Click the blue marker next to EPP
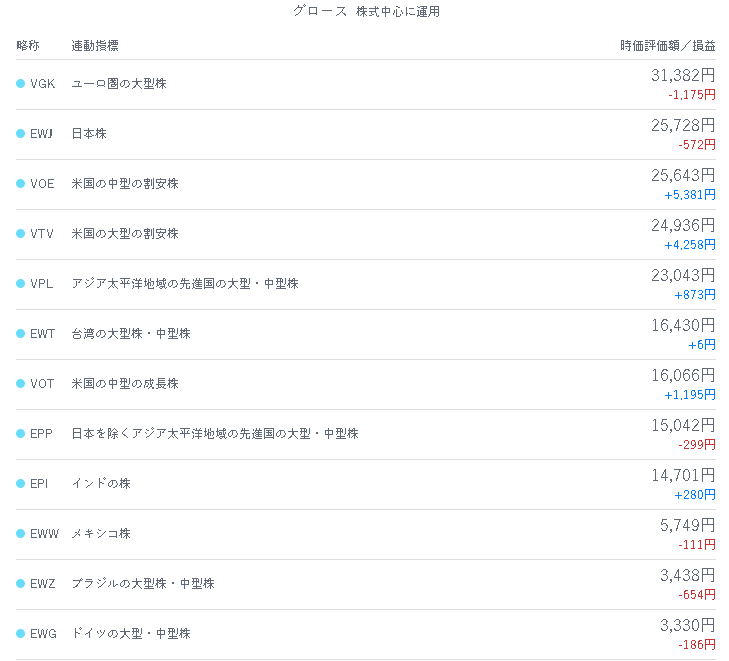This screenshot has width=729, height=661. pos(20,434)
